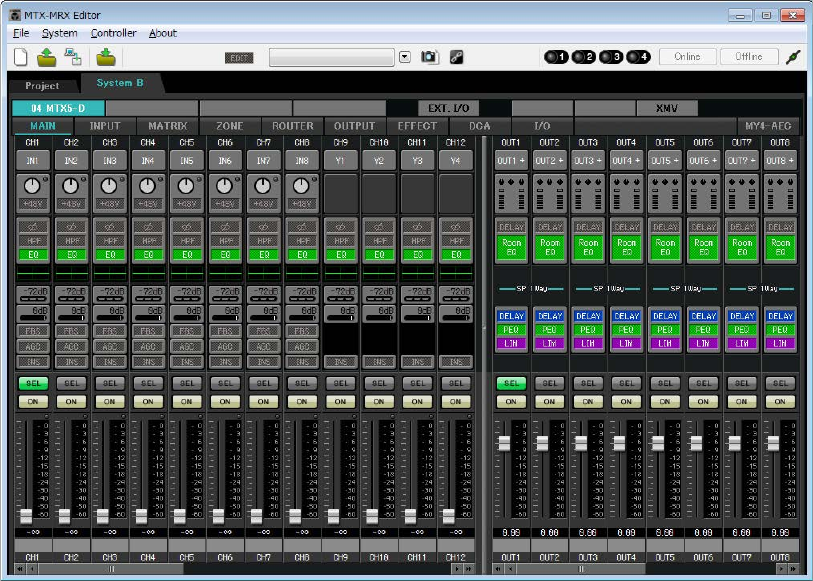Open the ROUTER screen tab
The width and height of the screenshot is (813, 581).
292,126
